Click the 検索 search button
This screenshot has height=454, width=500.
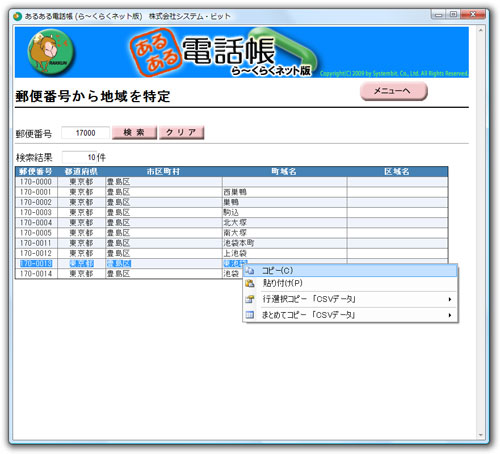coord(134,132)
